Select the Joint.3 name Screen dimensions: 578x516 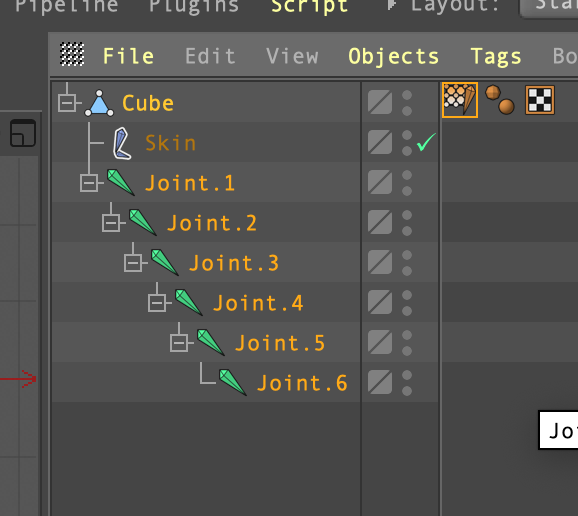pos(234,263)
